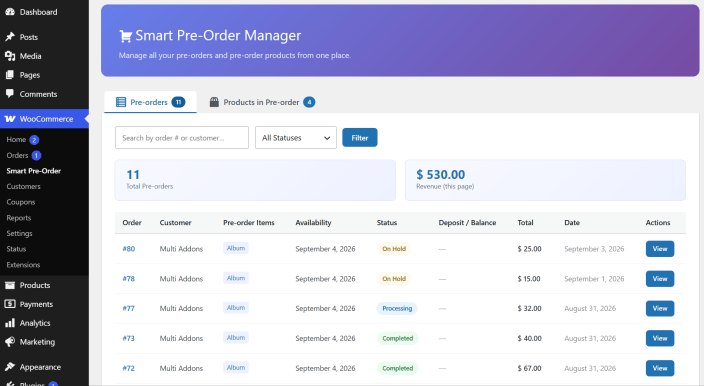This screenshot has height=386, width=704.
Task: Open order link #78
Action: click(x=128, y=279)
